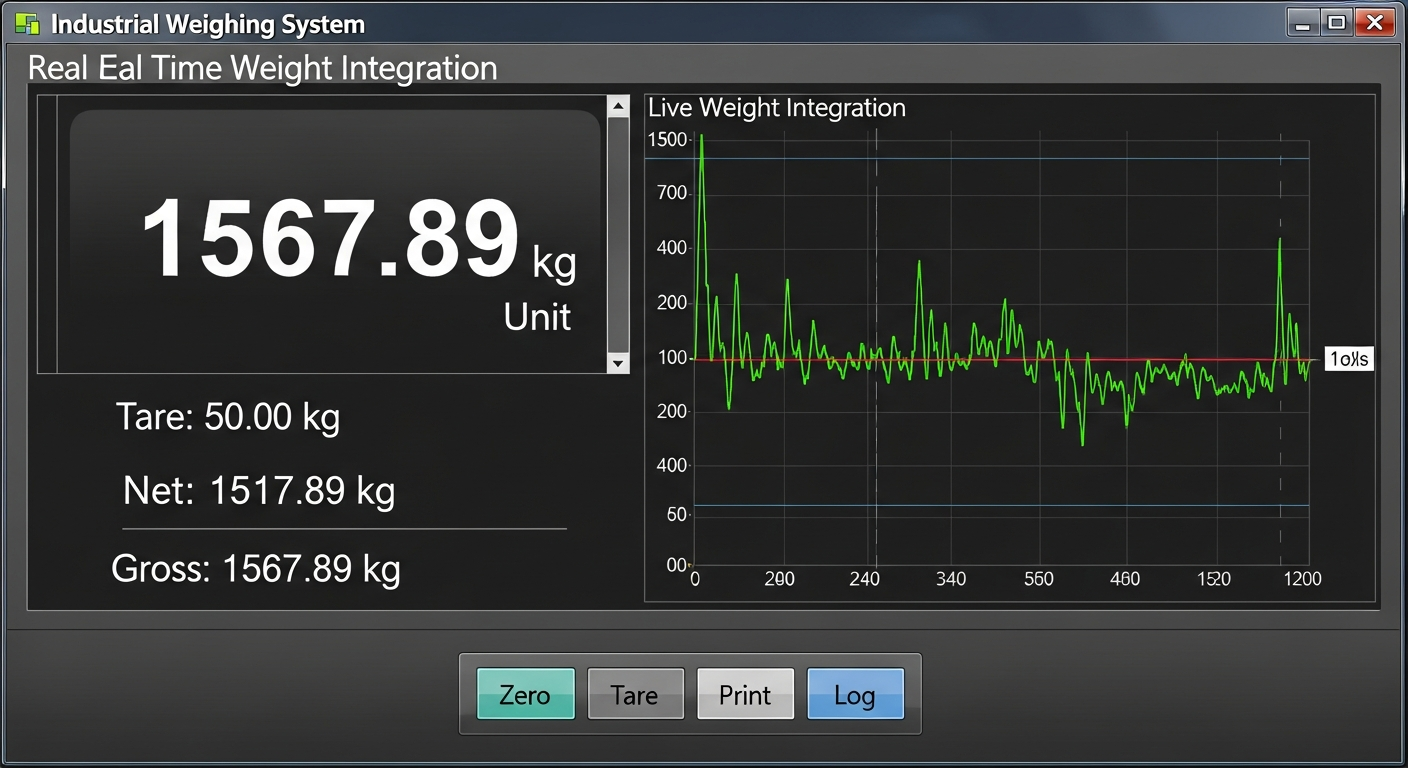Minimize the Industrial Weighing System window
1408x768 pixels.
(x=1302, y=23)
